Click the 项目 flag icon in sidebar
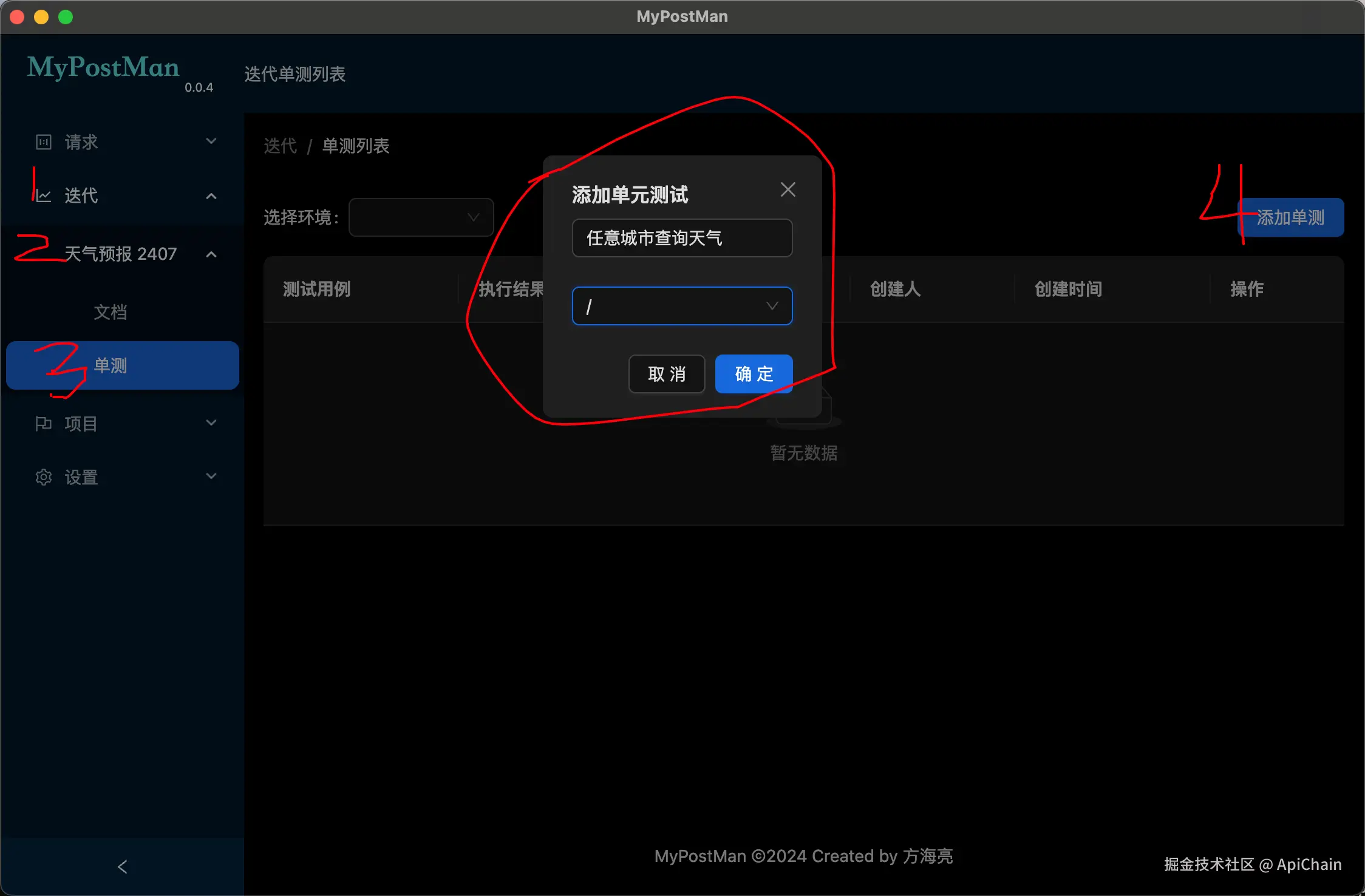1365x896 pixels. click(44, 424)
